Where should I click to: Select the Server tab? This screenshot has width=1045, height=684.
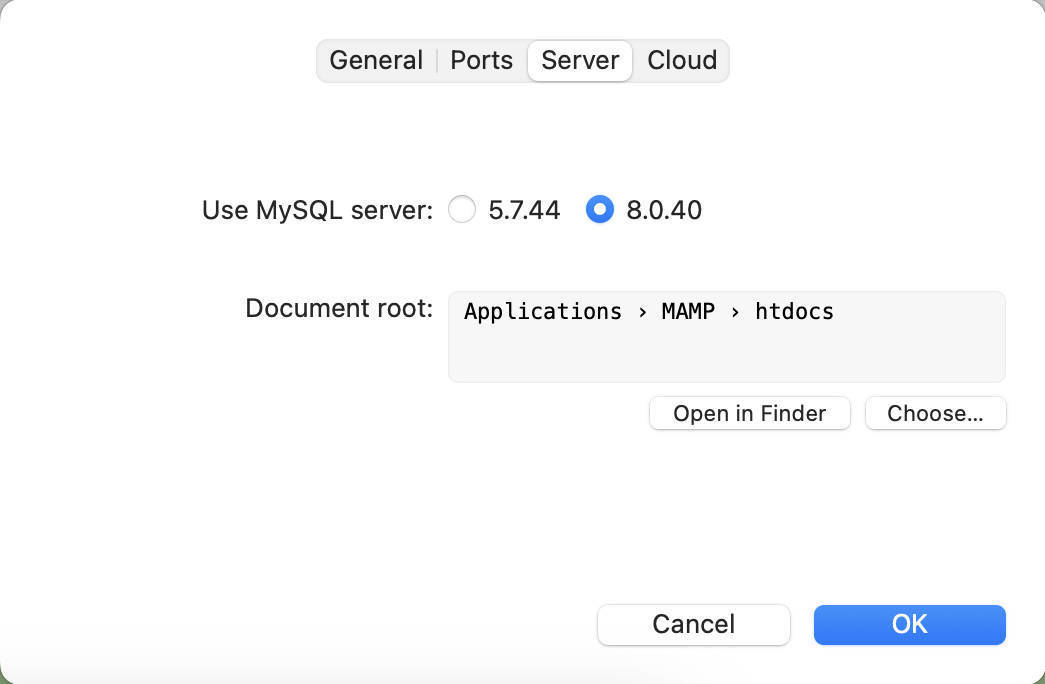(580, 60)
